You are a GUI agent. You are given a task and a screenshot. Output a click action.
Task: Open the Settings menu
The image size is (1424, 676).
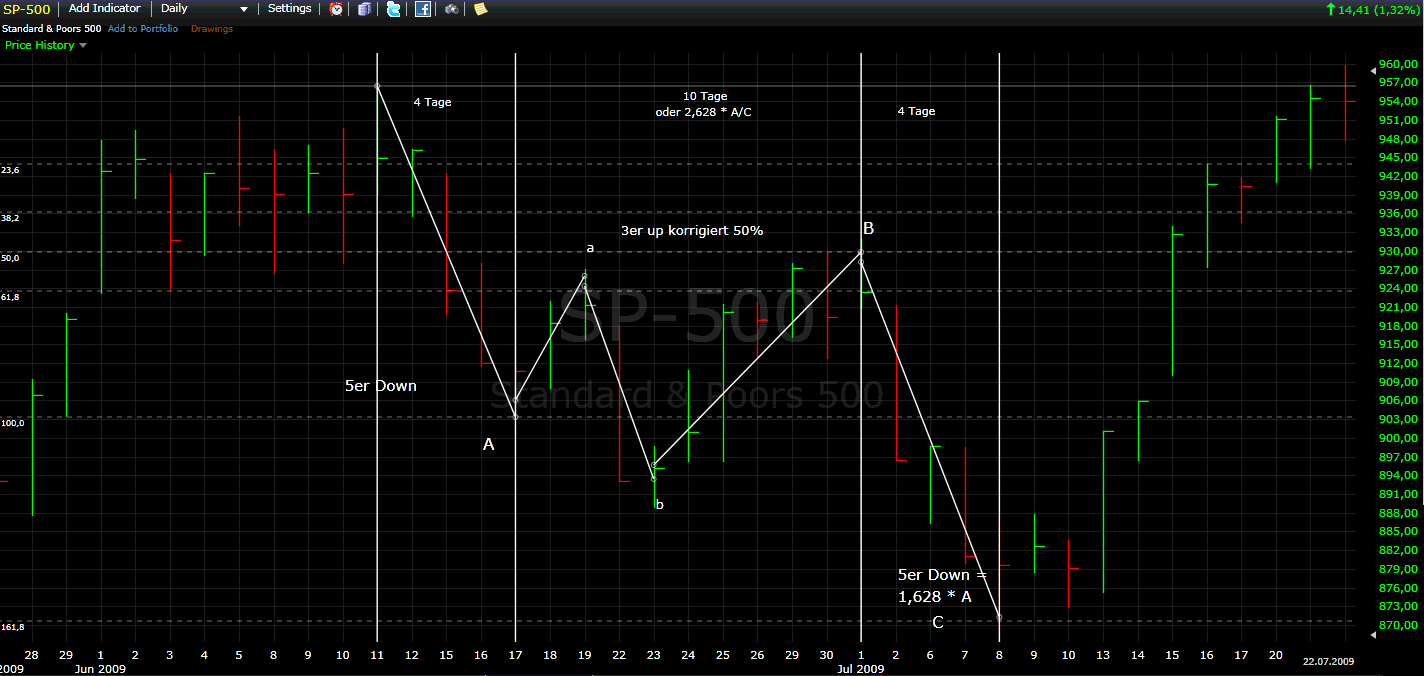(x=289, y=9)
